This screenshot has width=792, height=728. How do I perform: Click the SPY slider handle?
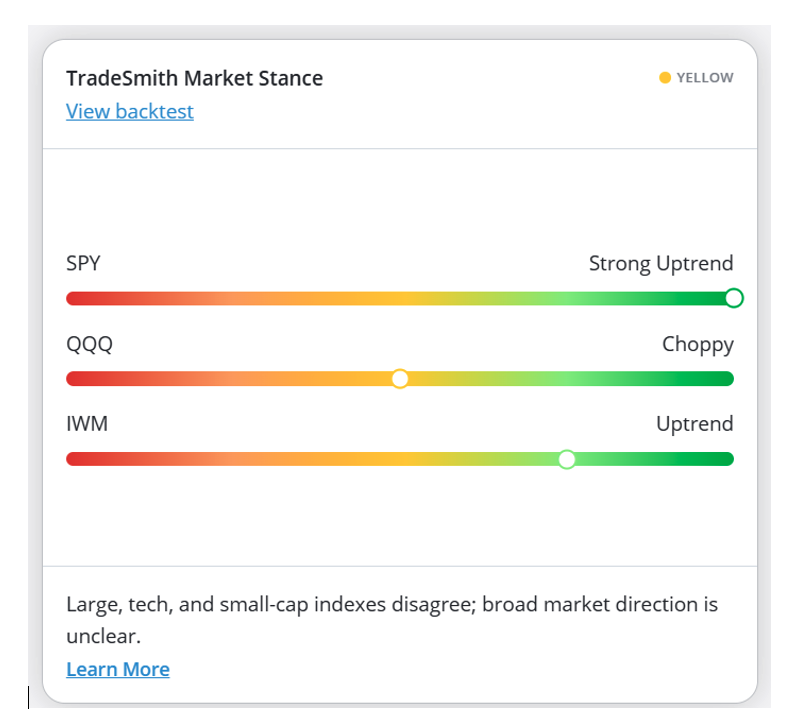[733, 298]
